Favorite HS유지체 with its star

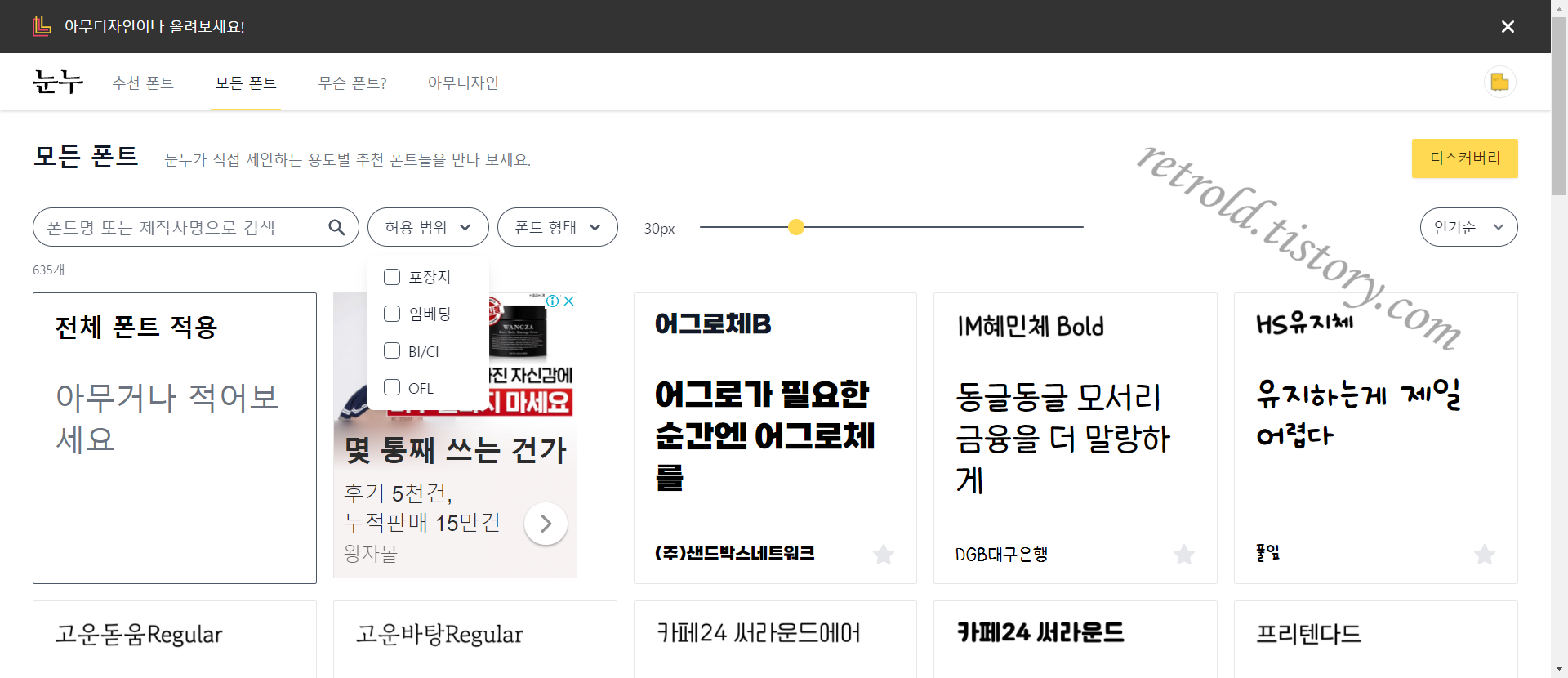[x=1485, y=555]
